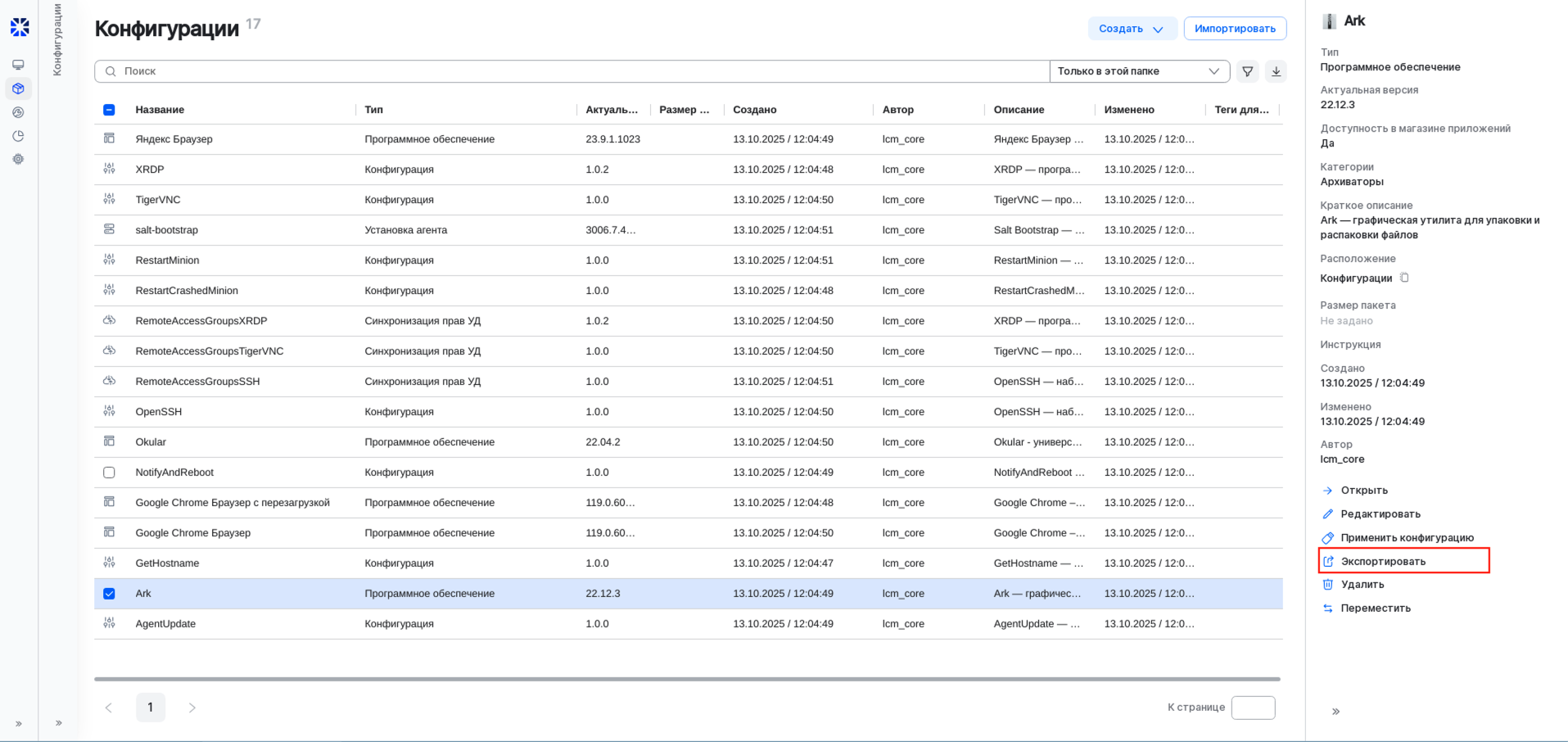Click the Импортировать button
This screenshot has height=742, width=1568.
(x=1234, y=28)
